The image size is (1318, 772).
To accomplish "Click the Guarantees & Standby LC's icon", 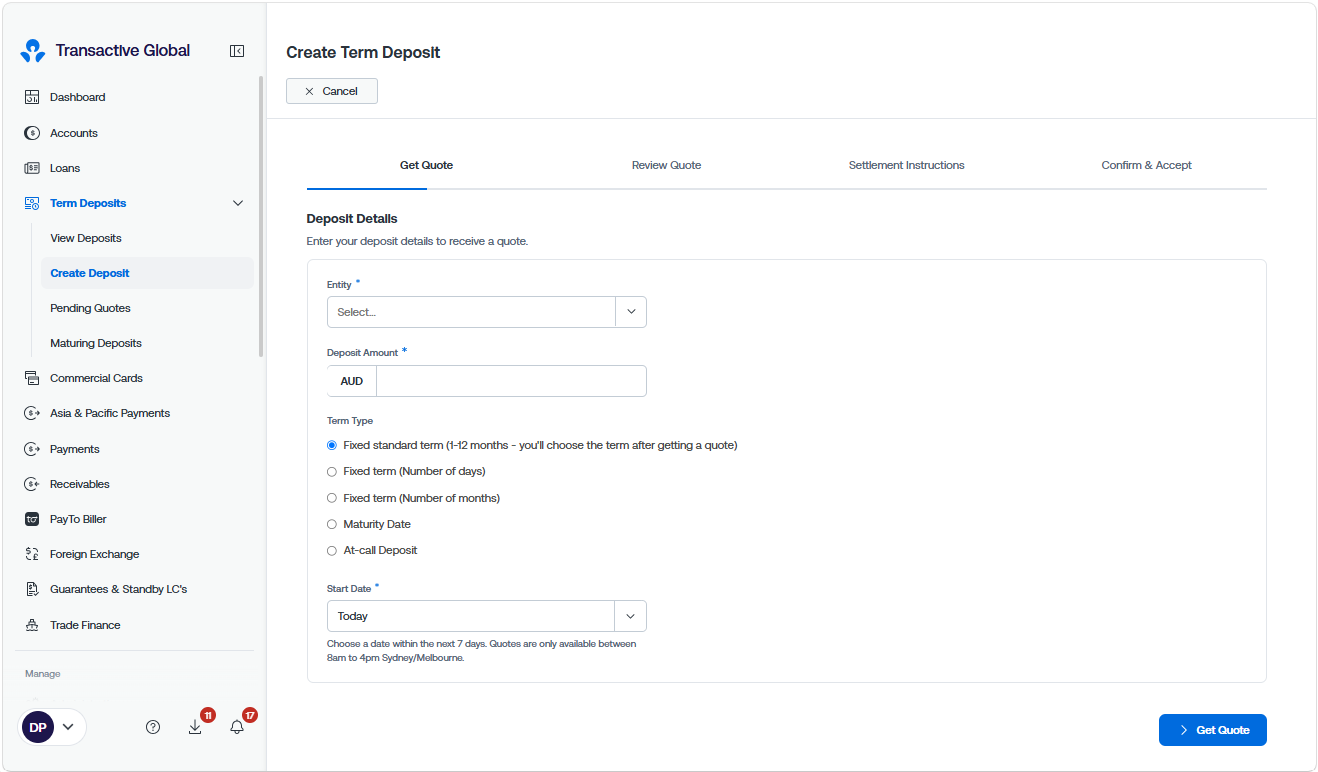I will [31, 589].
